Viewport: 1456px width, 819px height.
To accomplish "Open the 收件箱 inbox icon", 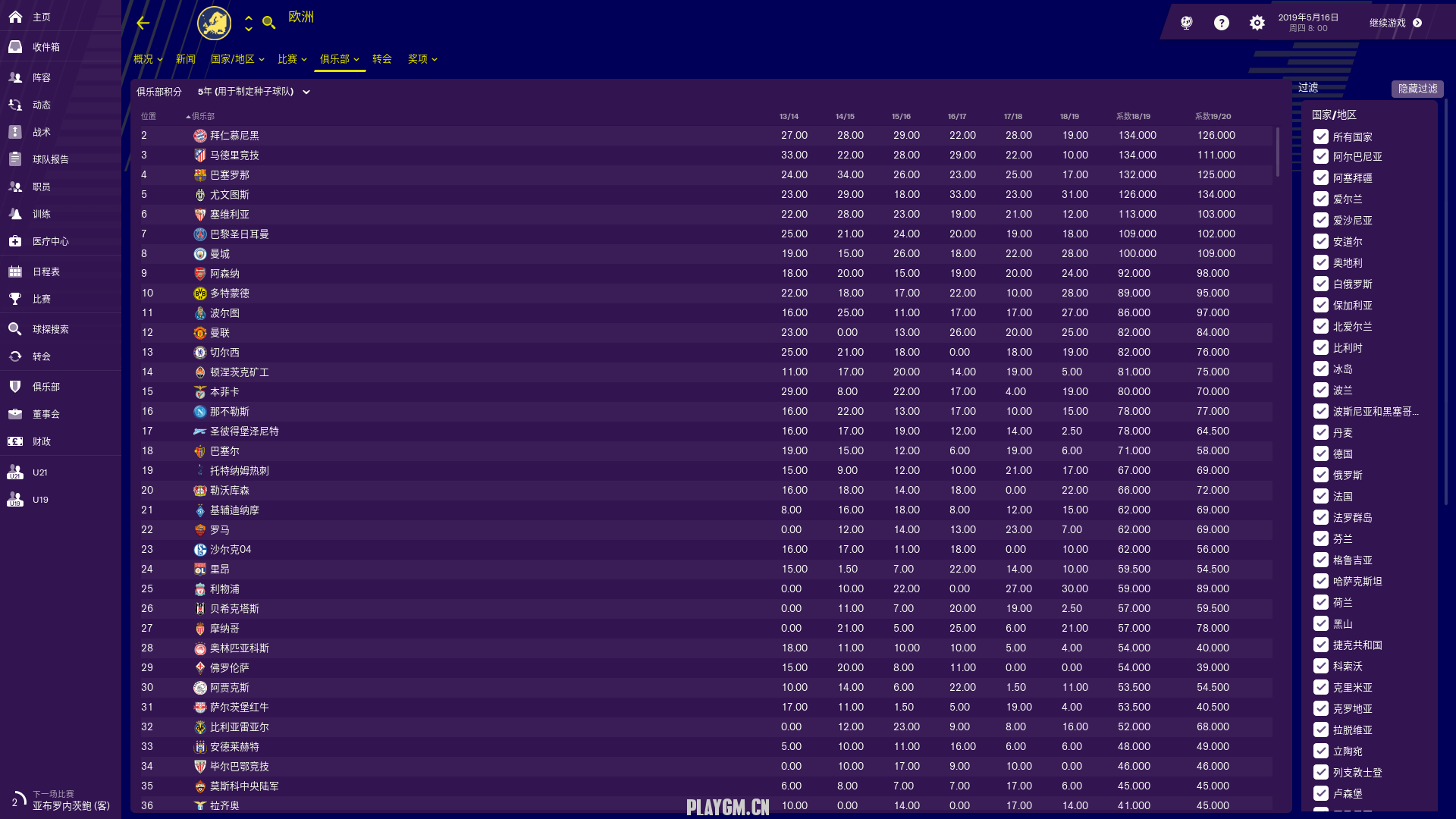I will 15,47.
